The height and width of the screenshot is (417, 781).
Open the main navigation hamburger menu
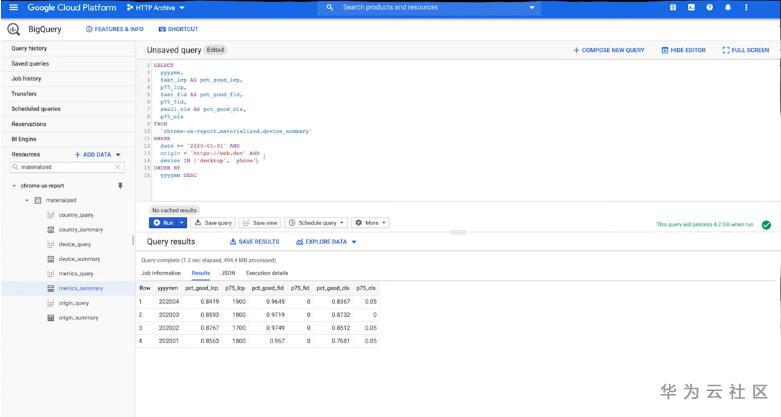click(13, 7)
